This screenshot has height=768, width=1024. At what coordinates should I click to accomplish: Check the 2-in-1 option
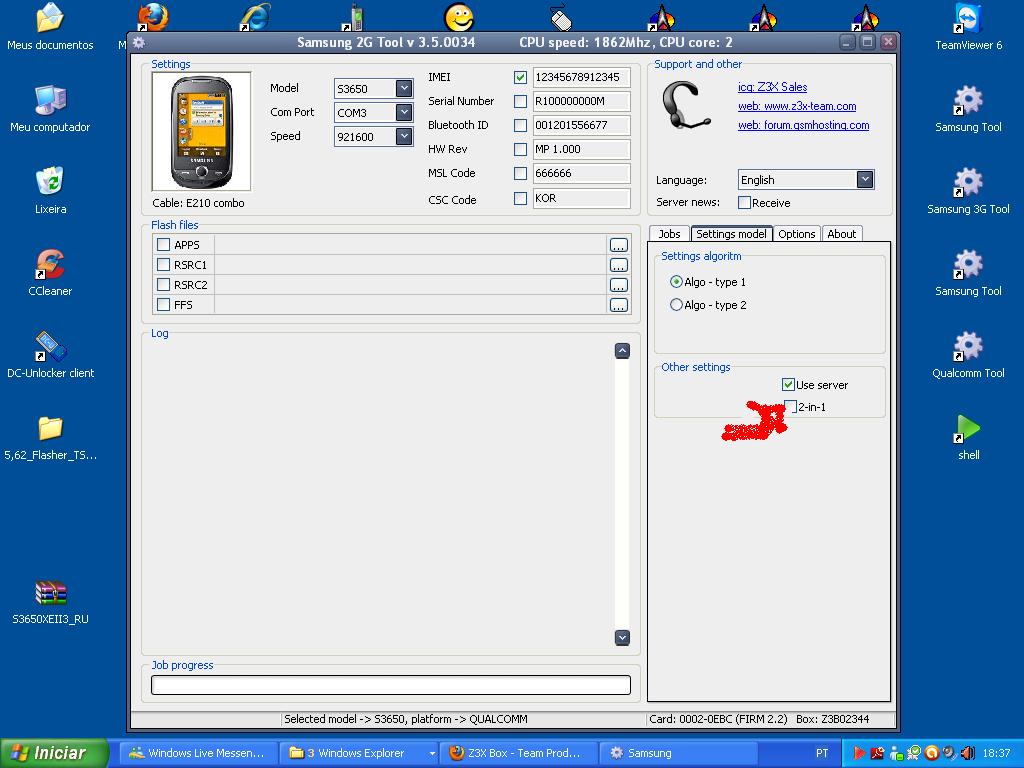point(790,407)
